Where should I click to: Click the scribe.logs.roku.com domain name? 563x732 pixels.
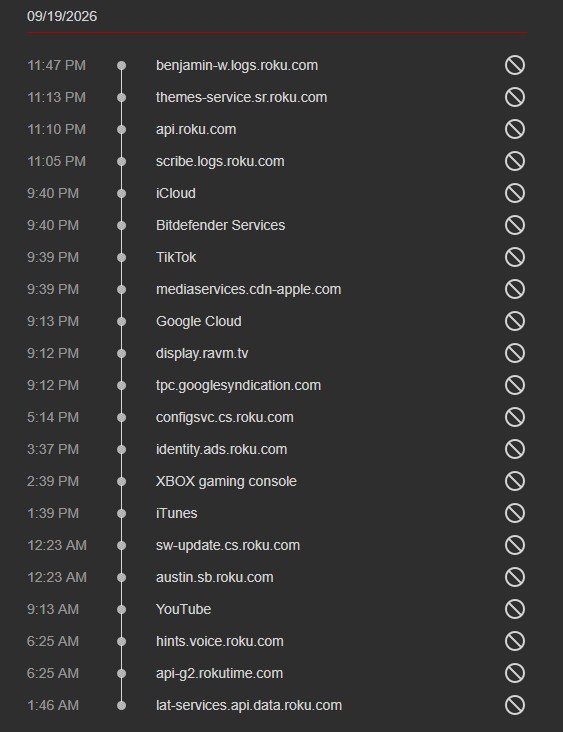coord(220,161)
